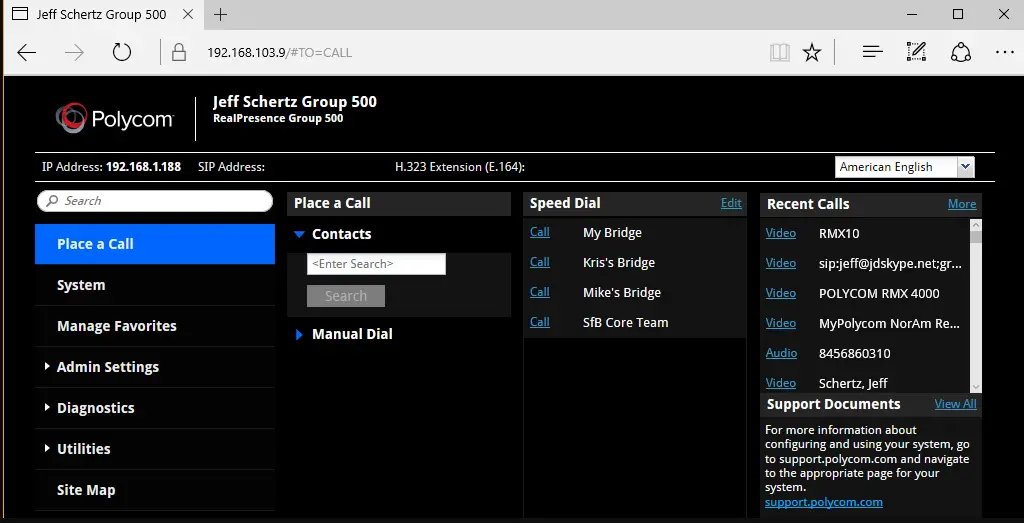Open reading view book icon
Viewport: 1024px width, 523px height.
(x=780, y=53)
